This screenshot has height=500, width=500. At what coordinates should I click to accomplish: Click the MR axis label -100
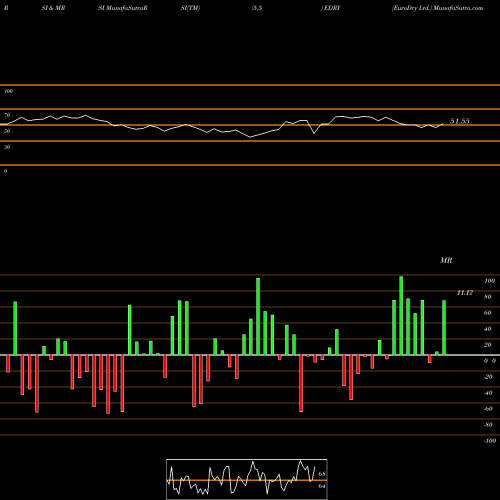click(x=489, y=441)
